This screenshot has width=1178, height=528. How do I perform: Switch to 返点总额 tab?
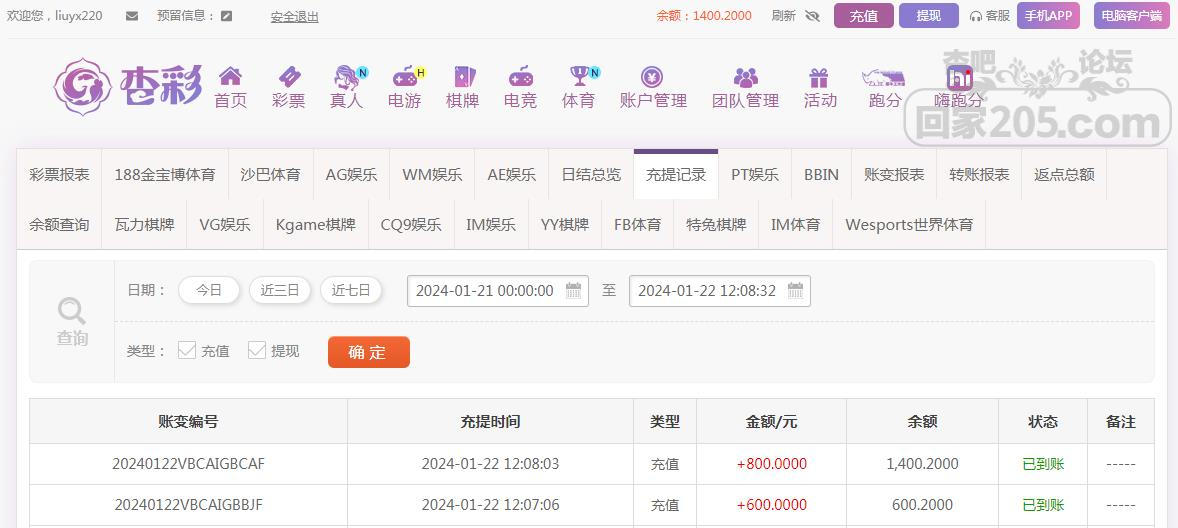tap(1064, 175)
